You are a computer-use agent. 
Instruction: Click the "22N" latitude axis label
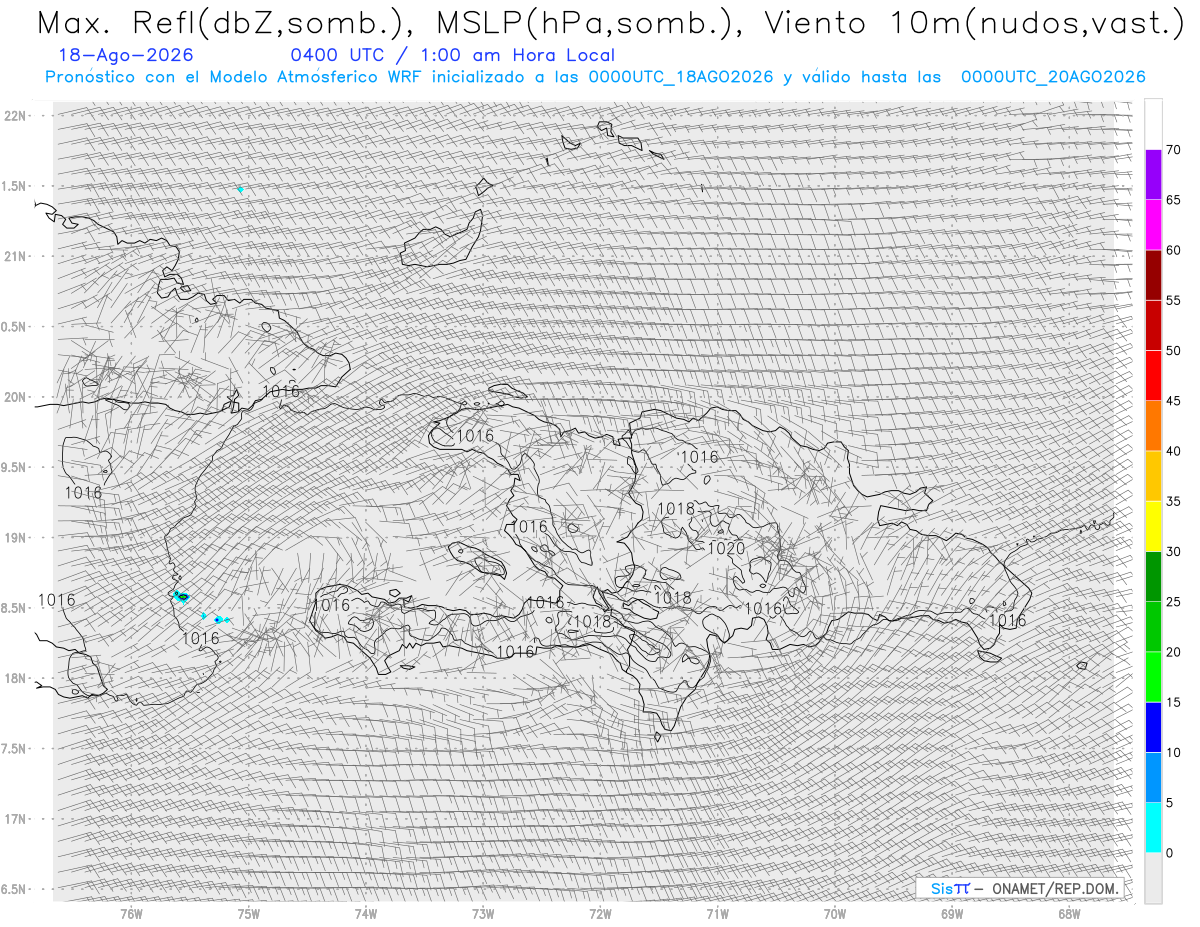coord(16,115)
